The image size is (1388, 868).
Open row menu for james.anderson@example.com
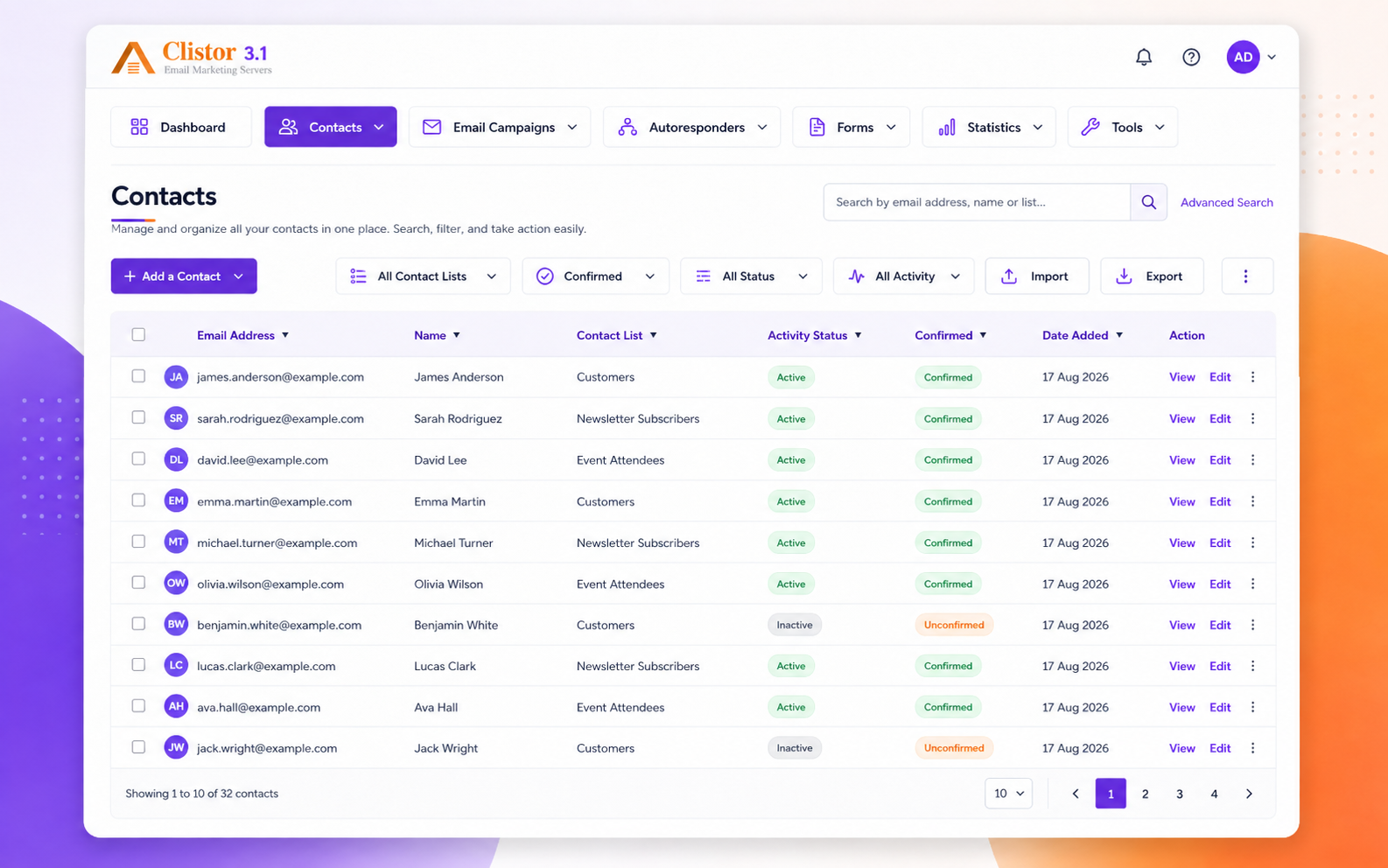pyautogui.click(x=1252, y=377)
